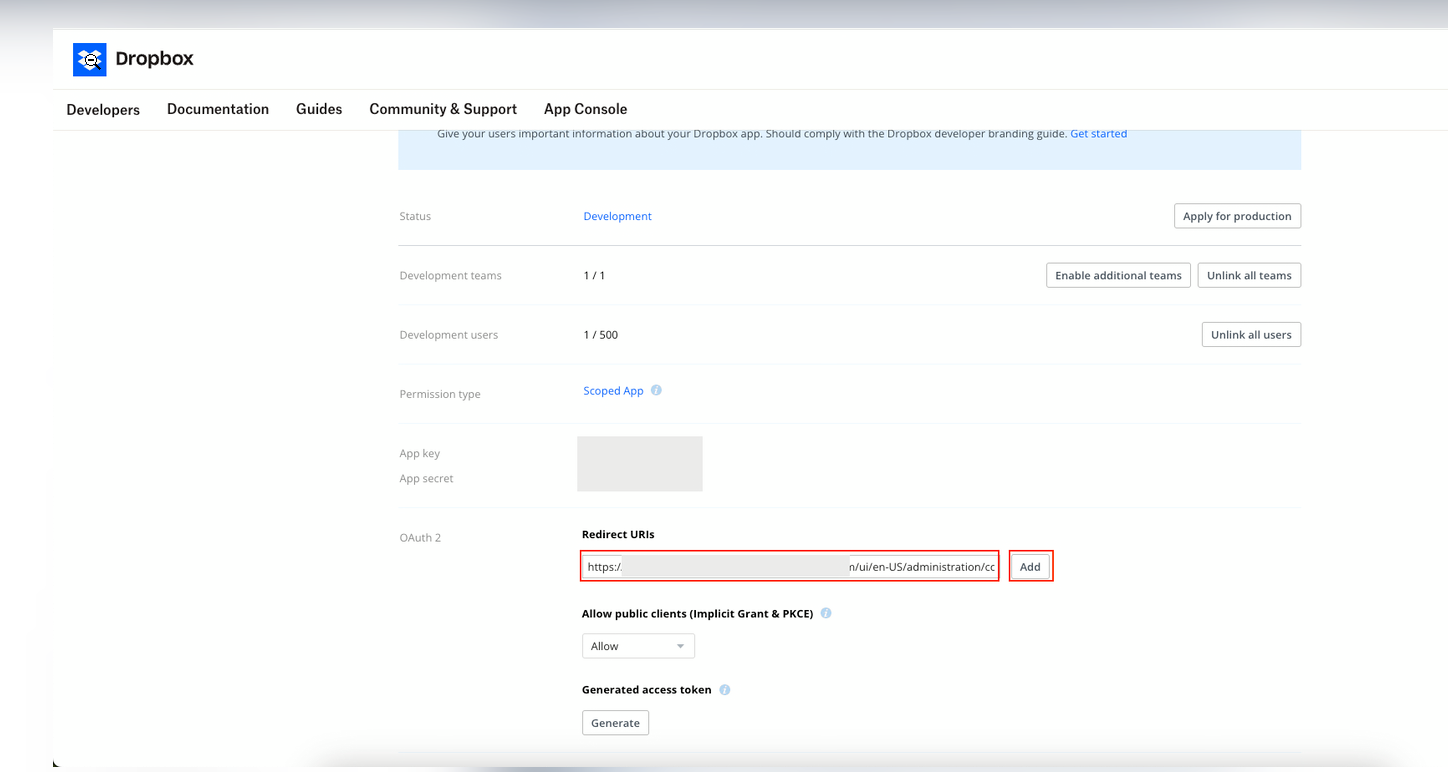Generate an access token
The height and width of the screenshot is (772, 1448).
coord(615,723)
